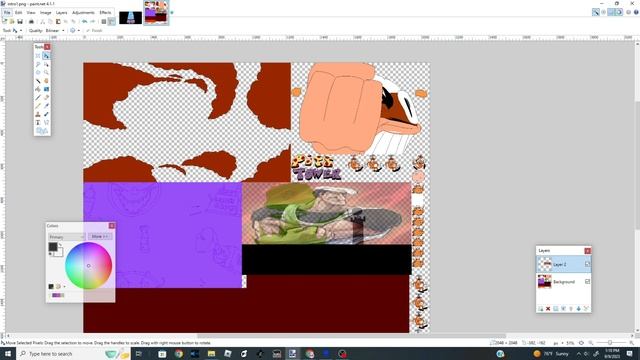Screen dimensions: 640x360
Task: Click the Paste icon in toolbar
Action: point(58,21)
